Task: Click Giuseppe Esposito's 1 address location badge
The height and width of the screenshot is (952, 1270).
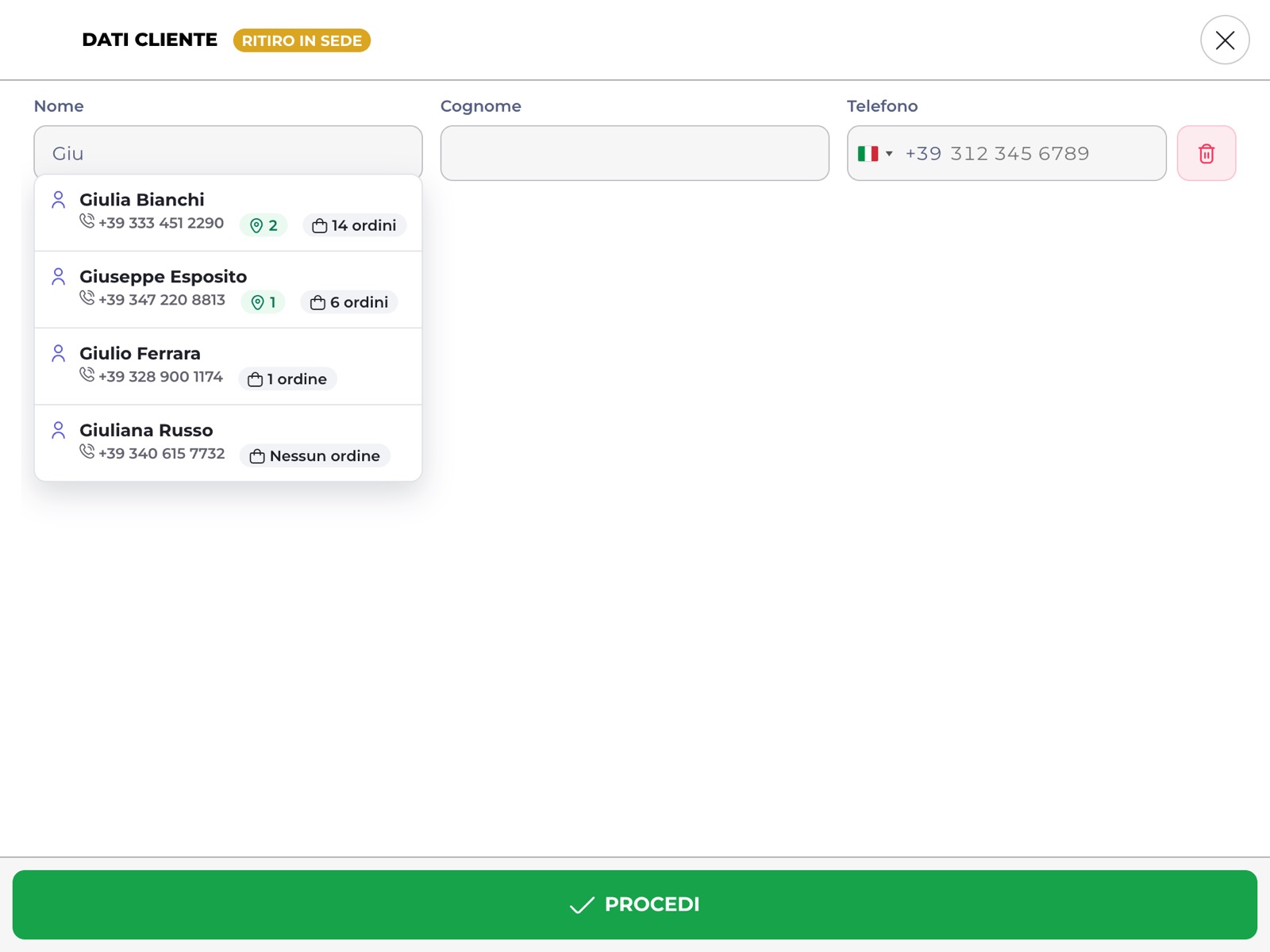Action: [x=263, y=302]
